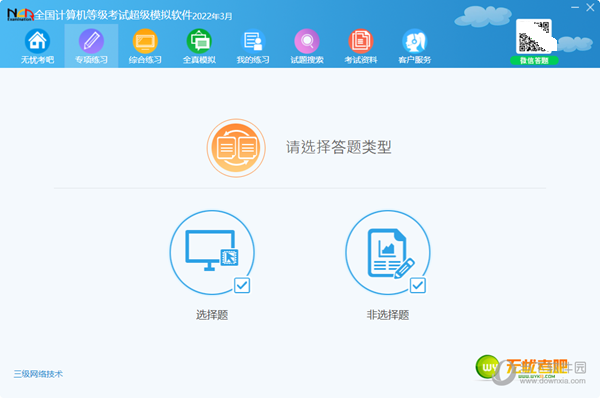Select the 专项练习 pencil icon
600x398 pixels.
(91, 41)
